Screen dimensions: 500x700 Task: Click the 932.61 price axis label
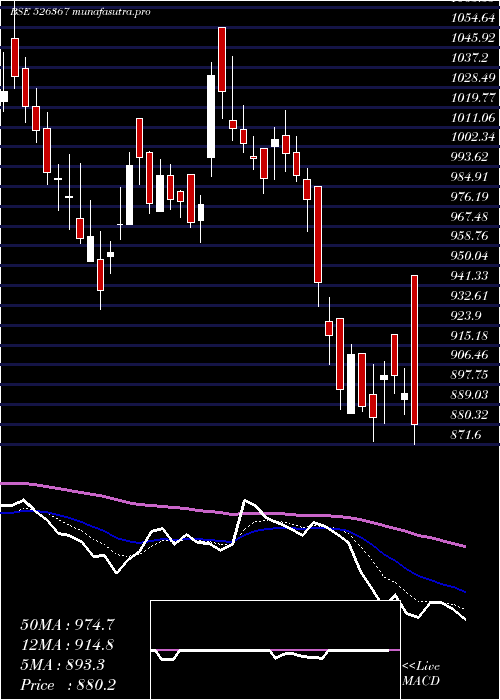[469, 296]
